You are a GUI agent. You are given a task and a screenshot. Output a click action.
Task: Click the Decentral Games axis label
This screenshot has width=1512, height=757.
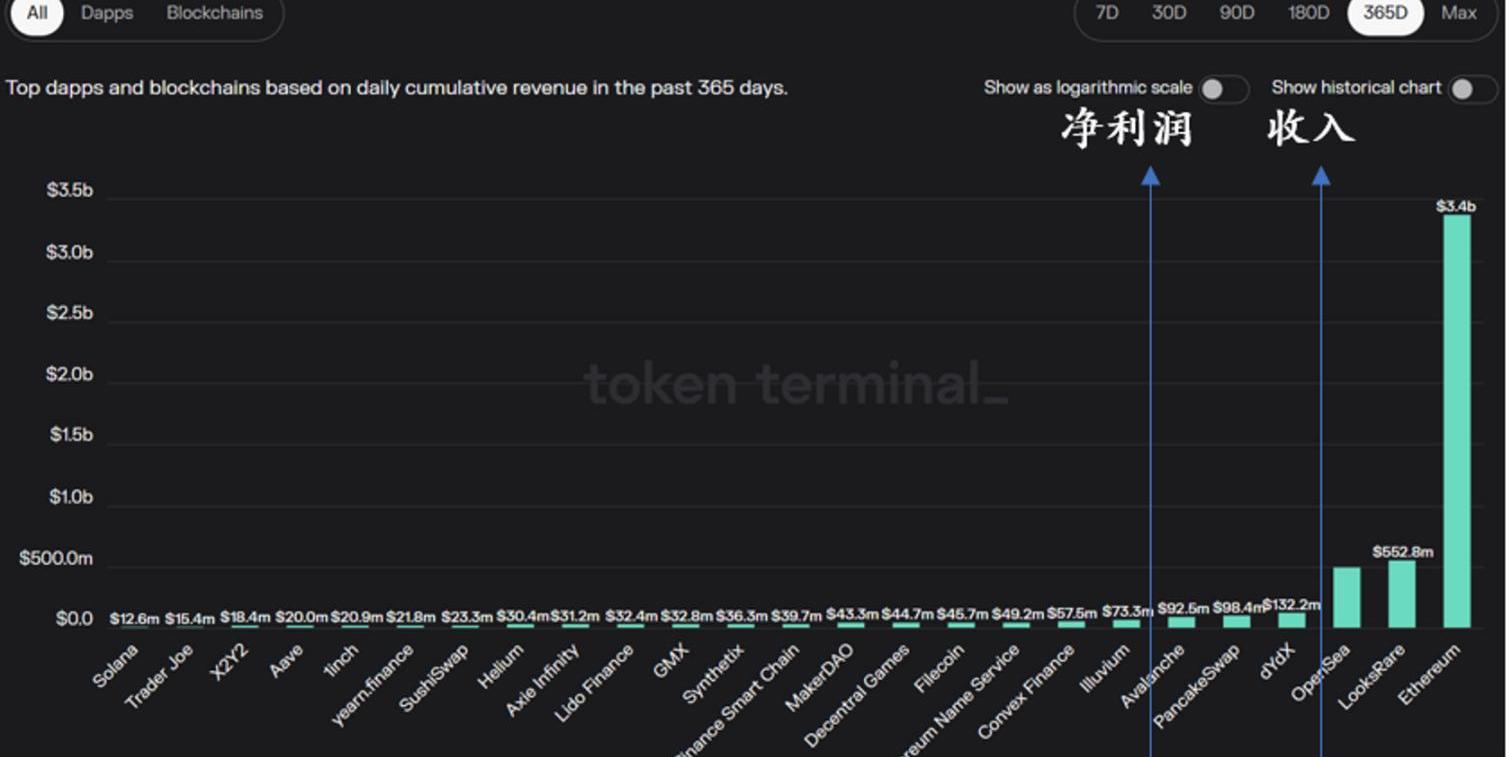pos(857,696)
